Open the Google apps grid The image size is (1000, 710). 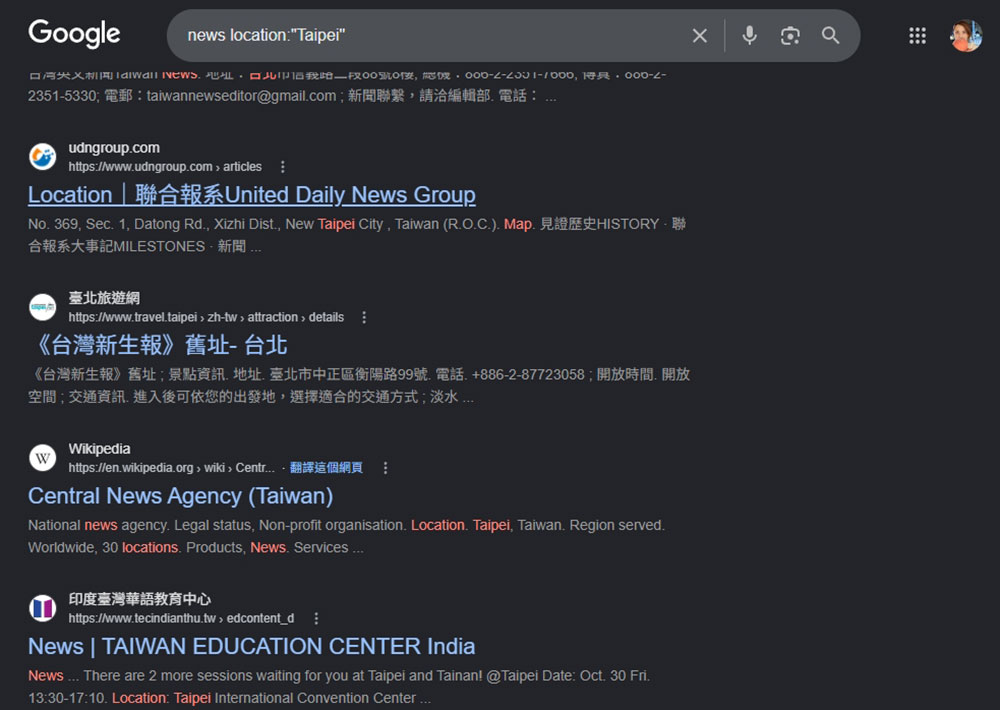[917, 36]
